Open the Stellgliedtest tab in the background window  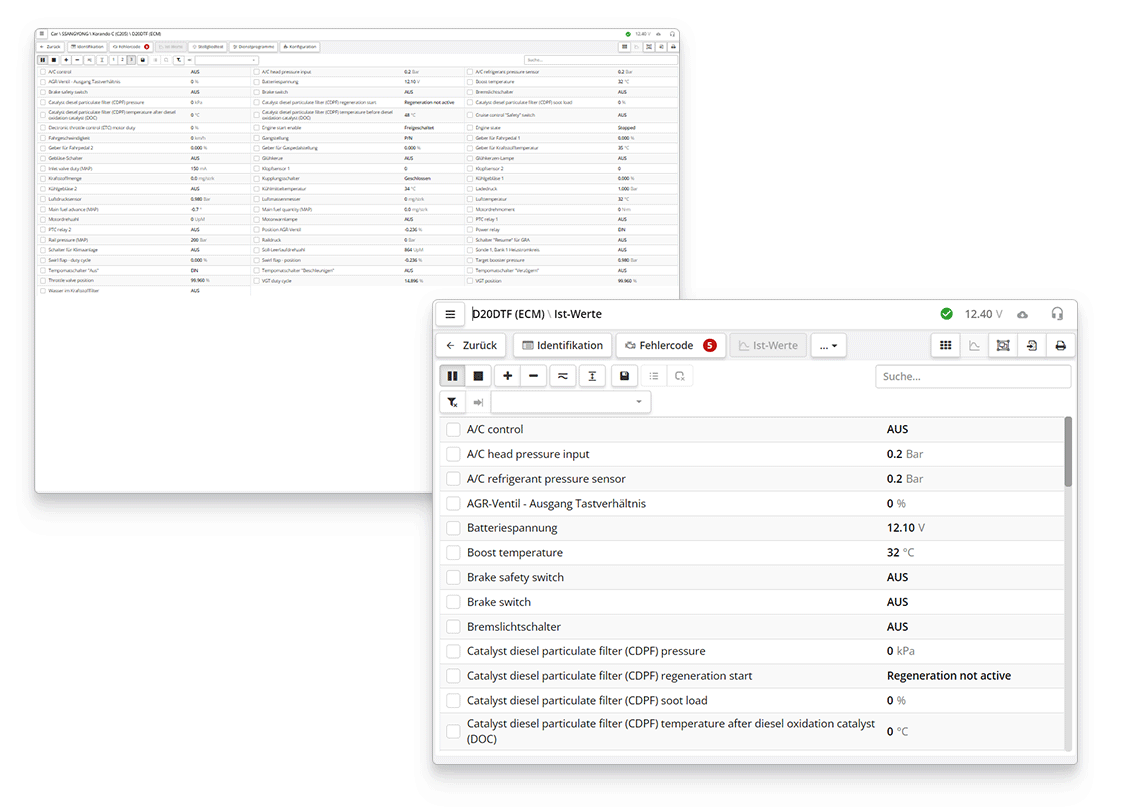208,46
